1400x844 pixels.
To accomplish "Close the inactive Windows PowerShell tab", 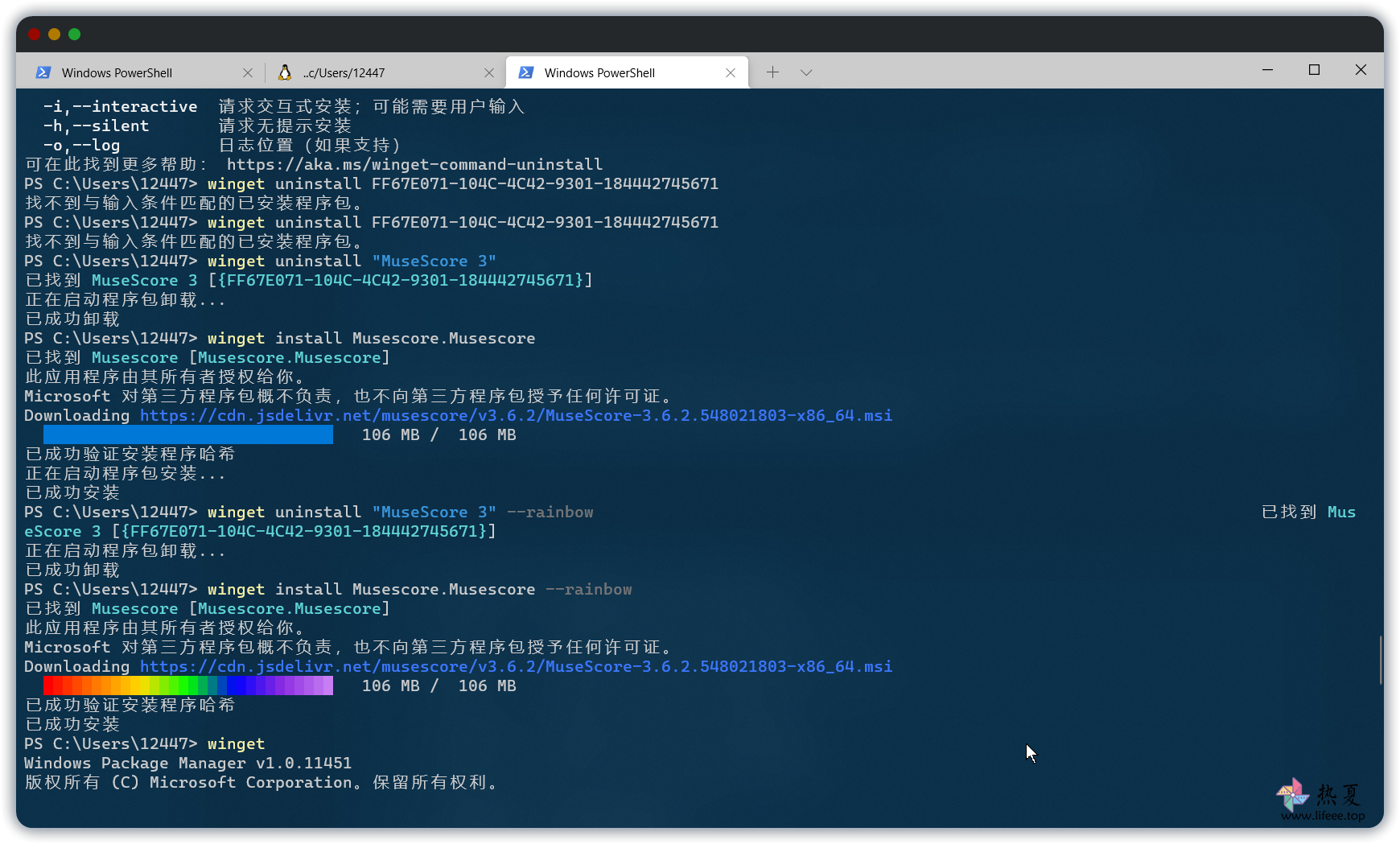I will tap(248, 72).
